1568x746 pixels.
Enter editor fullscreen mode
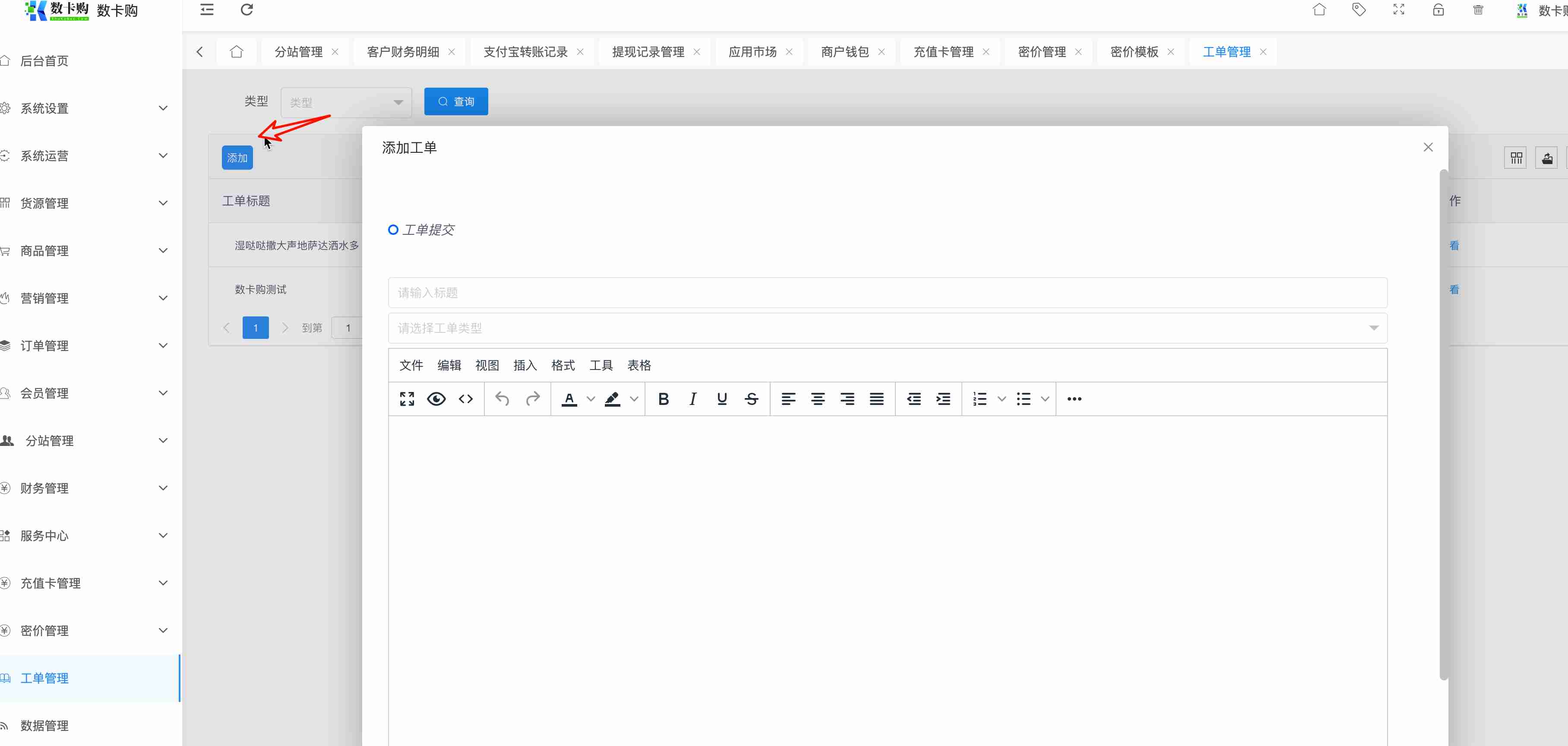tap(407, 399)
